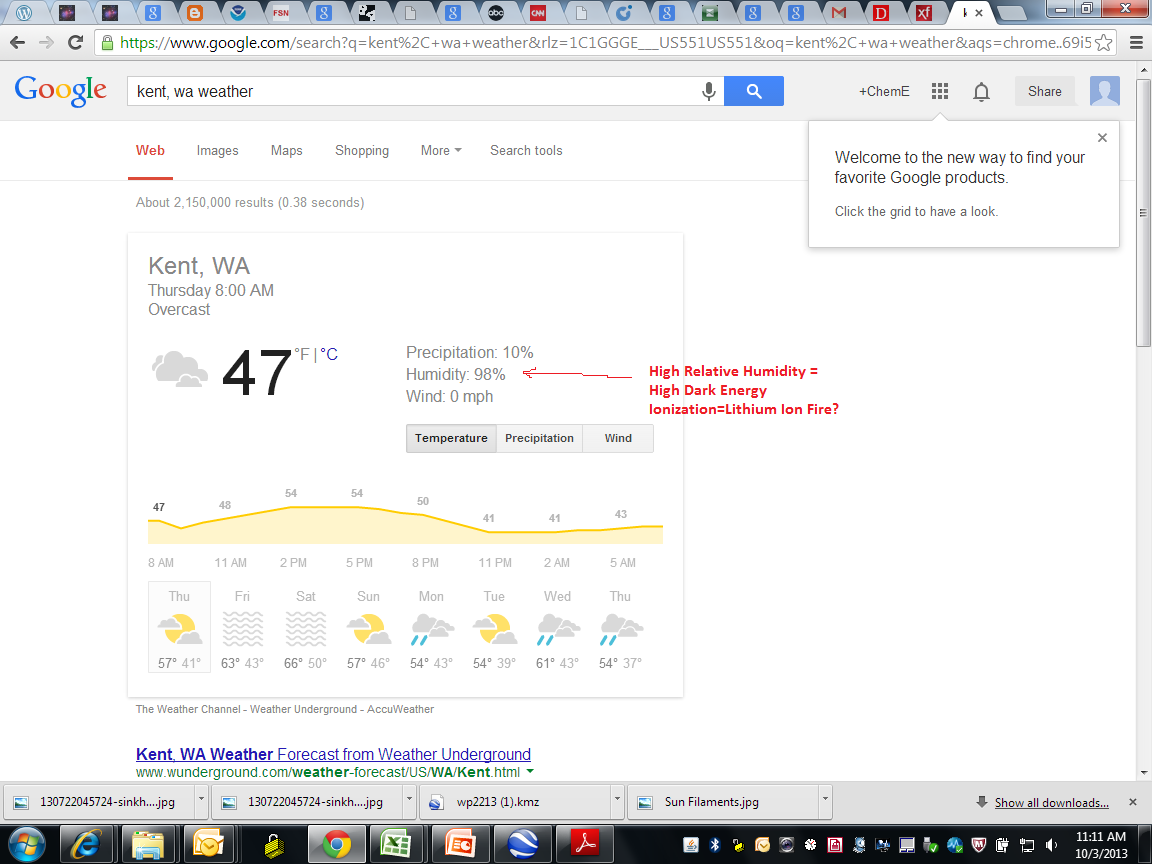This screenshot has height=864, width=1152.
Task: Launch Google Chrome from the taskbar
Action: tap(335, 845)
